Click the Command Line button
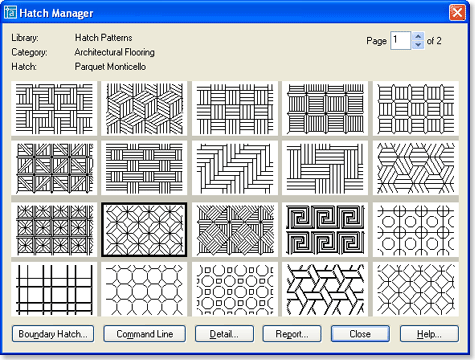The image size is (475, 360). coord(144,334)
